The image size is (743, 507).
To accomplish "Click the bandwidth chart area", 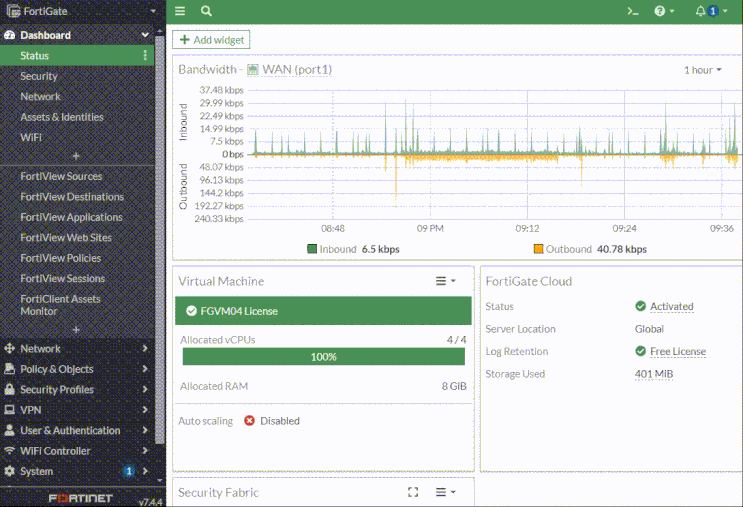I will pyautogui.click(x=493, y=154).
